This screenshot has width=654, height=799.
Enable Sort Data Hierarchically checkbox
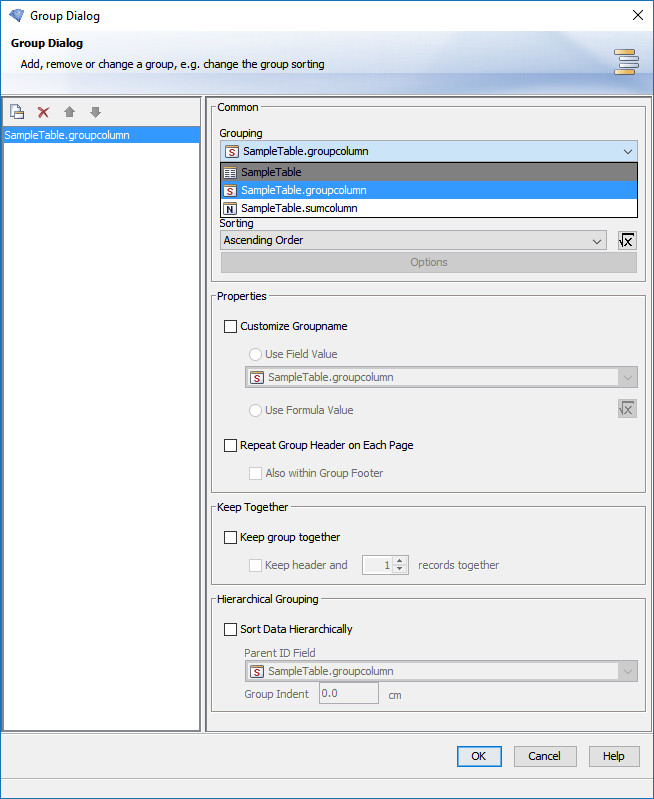pos(231,629)
